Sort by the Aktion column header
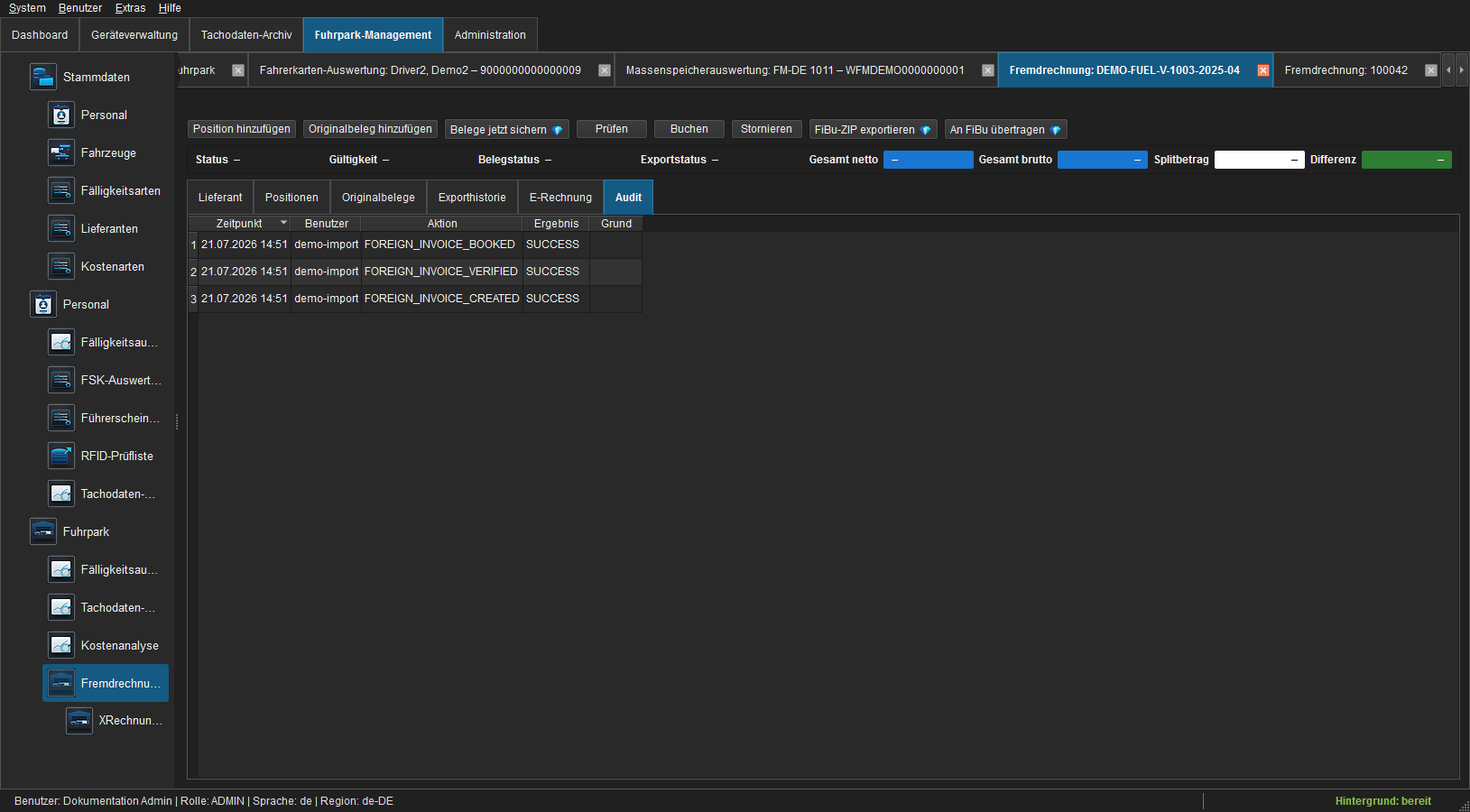Viewport: 1470px width, 812px height. (442, 224)
